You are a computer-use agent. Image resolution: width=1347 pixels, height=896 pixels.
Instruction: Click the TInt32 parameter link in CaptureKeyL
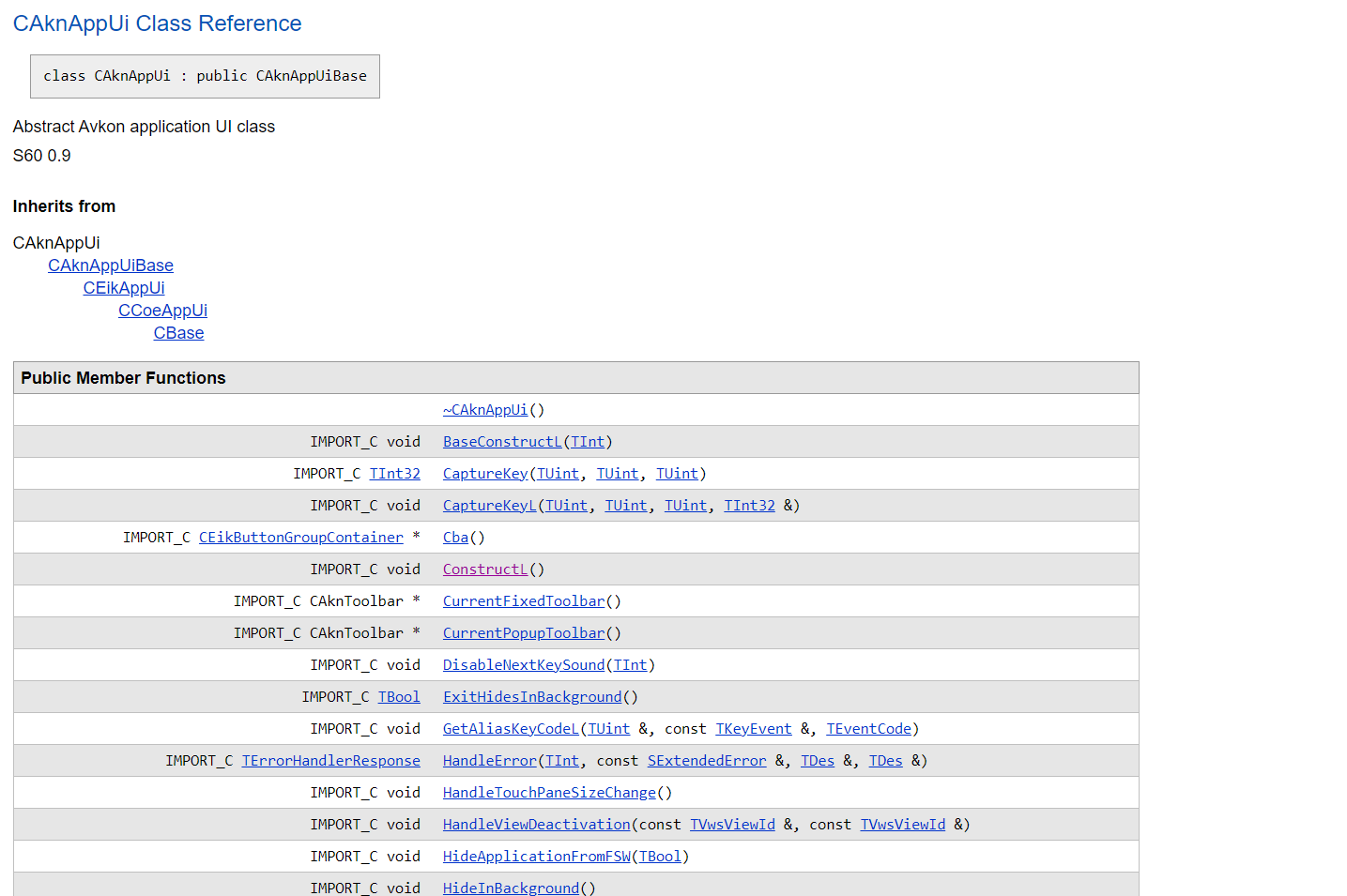click(x=749, y=506)
